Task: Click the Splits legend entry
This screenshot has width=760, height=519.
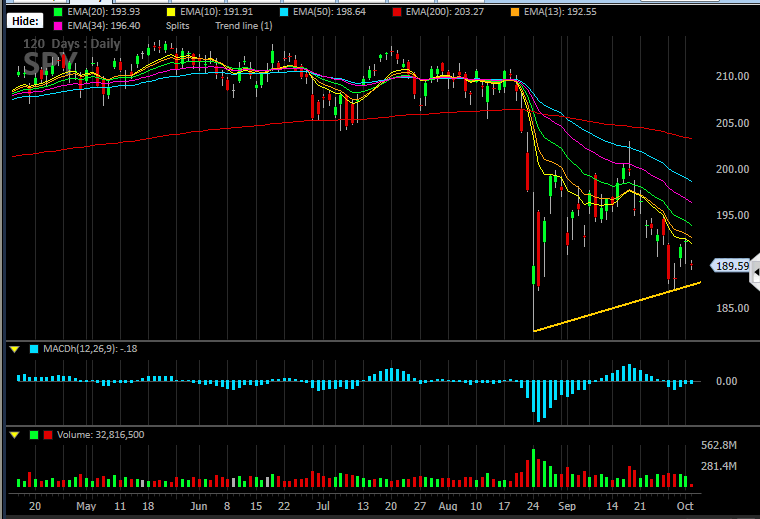Action: click(x=177, y=26)
